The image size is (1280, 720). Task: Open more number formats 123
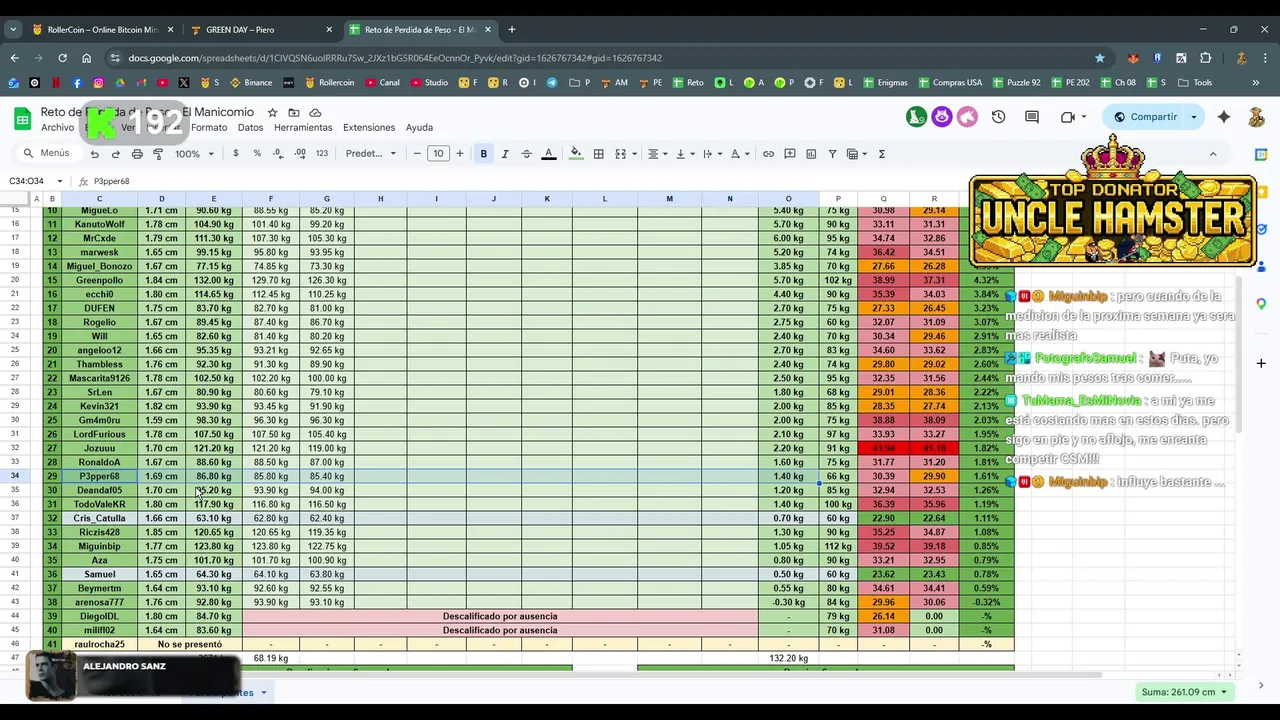(x=321, y=154)
